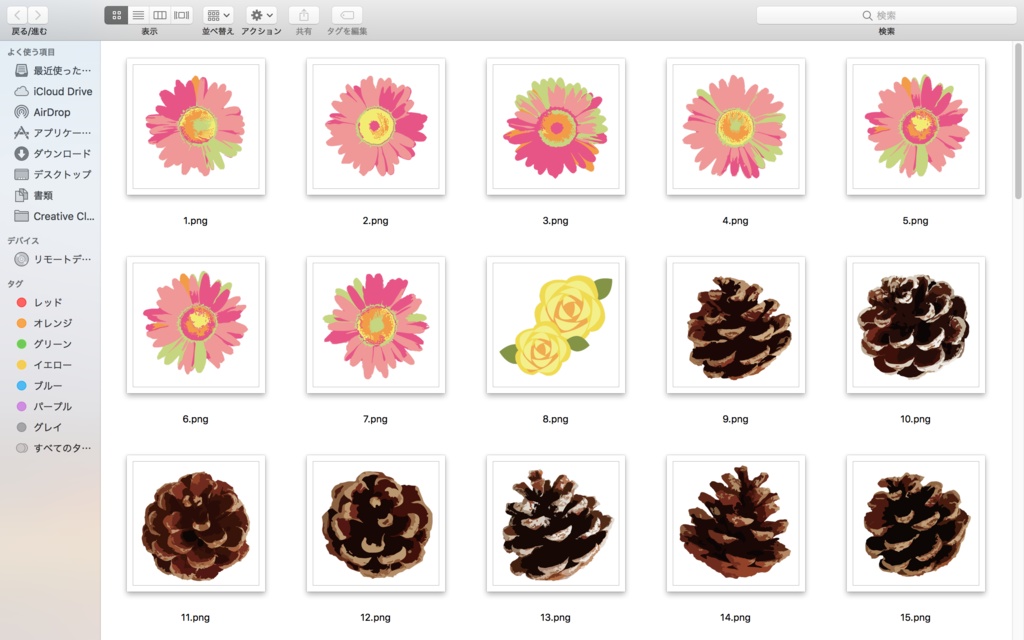Click the 3.png file name label
The height and width of the screenshot is (640, 1024).
point(555,221)
